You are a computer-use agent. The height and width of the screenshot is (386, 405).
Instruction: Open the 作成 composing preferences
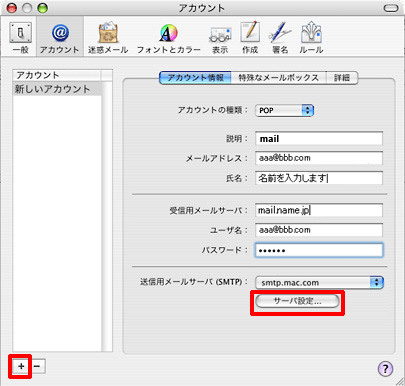[250, 37]
